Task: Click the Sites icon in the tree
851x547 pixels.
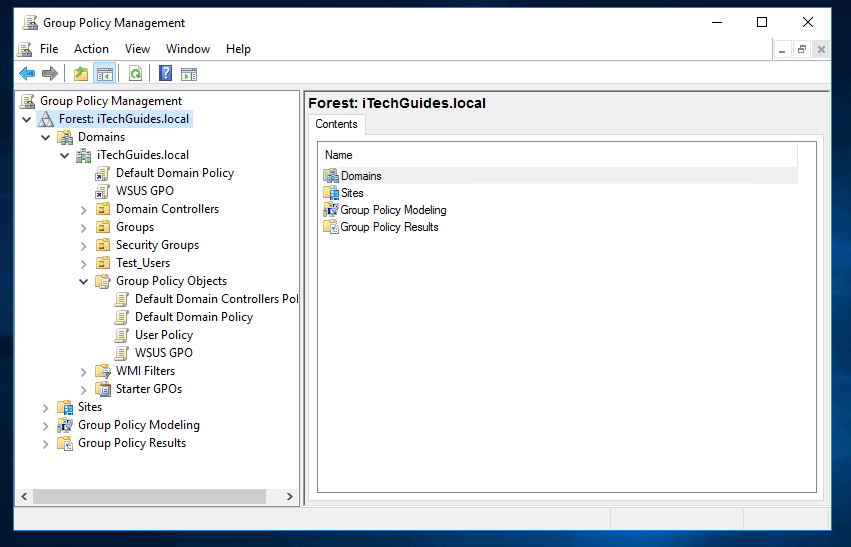Action: pos(65,407)
